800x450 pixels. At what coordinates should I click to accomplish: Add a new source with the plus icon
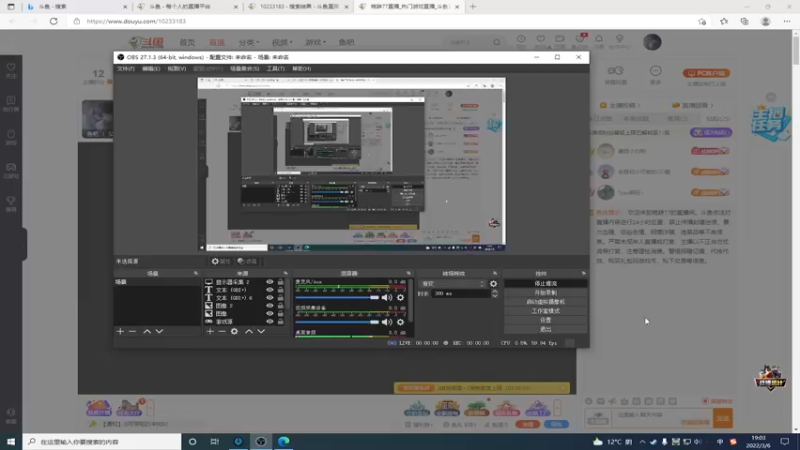tap(210, 332)
